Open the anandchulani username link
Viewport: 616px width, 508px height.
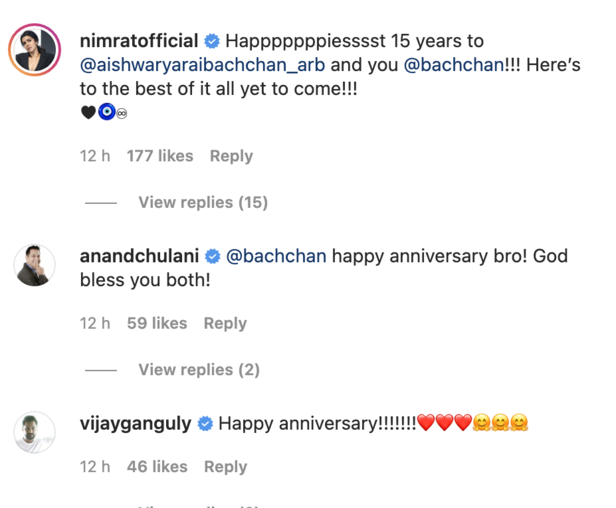coord(139,257)
